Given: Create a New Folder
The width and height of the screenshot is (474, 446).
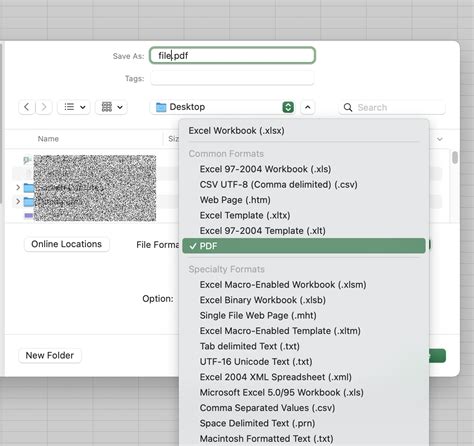Looking at the screenshot, I should (x=50, y=355).
